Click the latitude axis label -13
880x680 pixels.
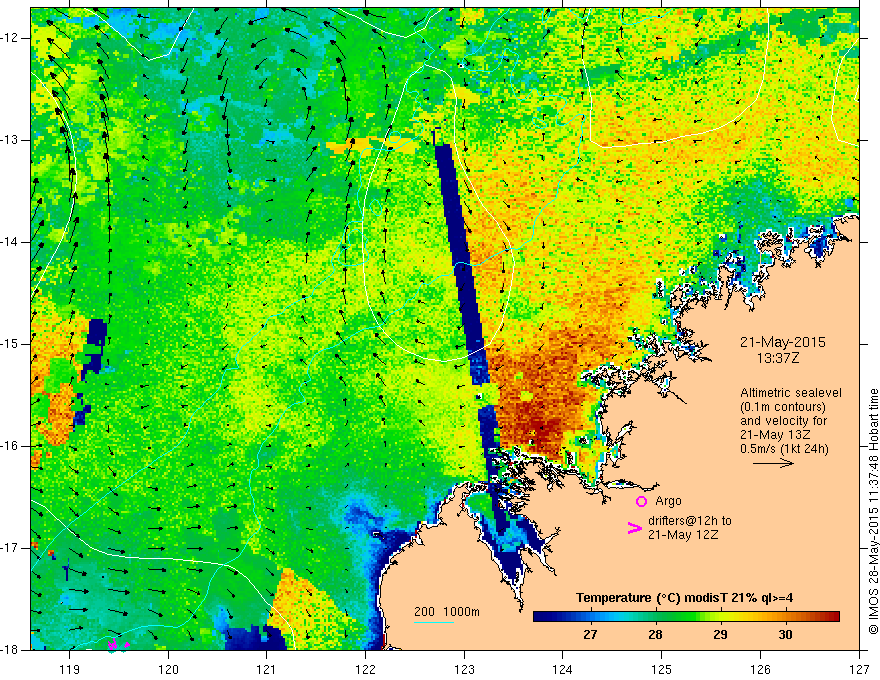[x=11, y=140]
